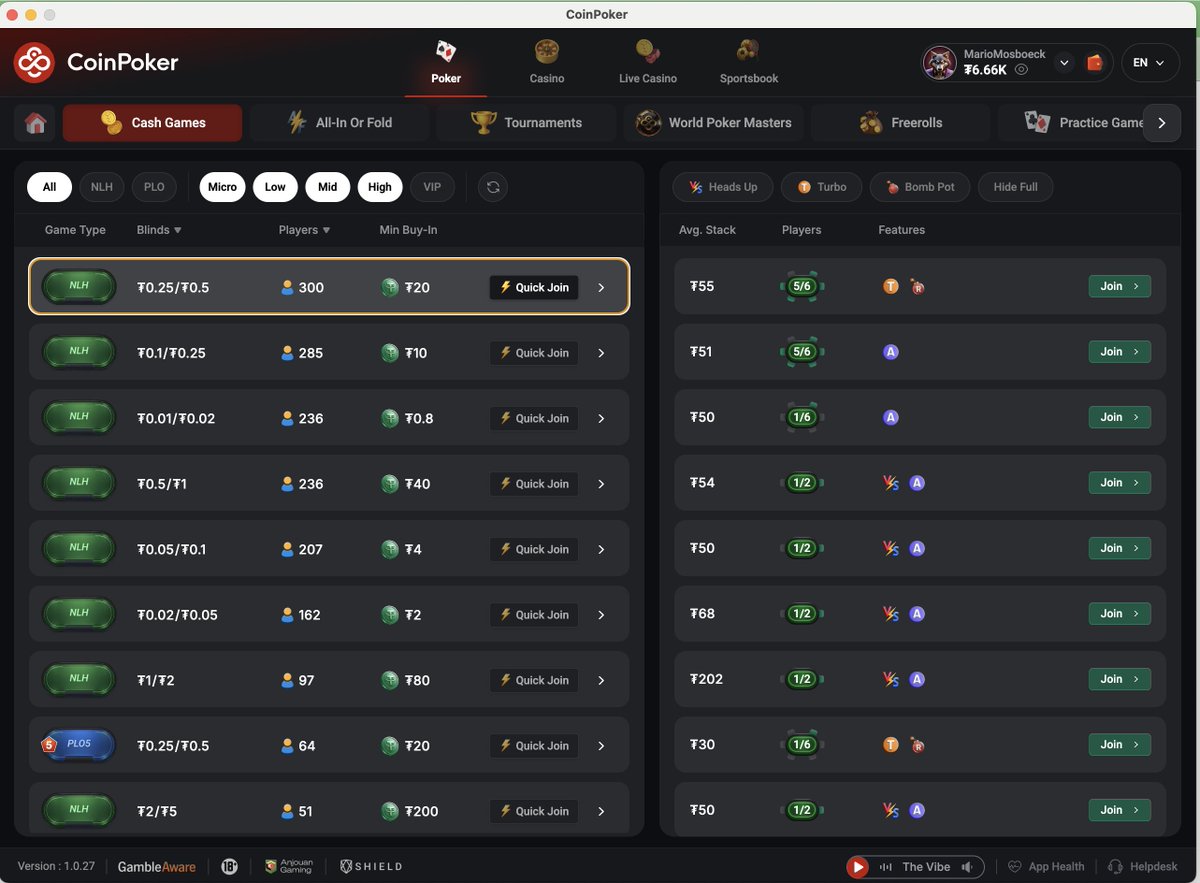1200x883 pixels.
Task: Toggle the Low stakes filter
Action: click(x=275, y=187)
